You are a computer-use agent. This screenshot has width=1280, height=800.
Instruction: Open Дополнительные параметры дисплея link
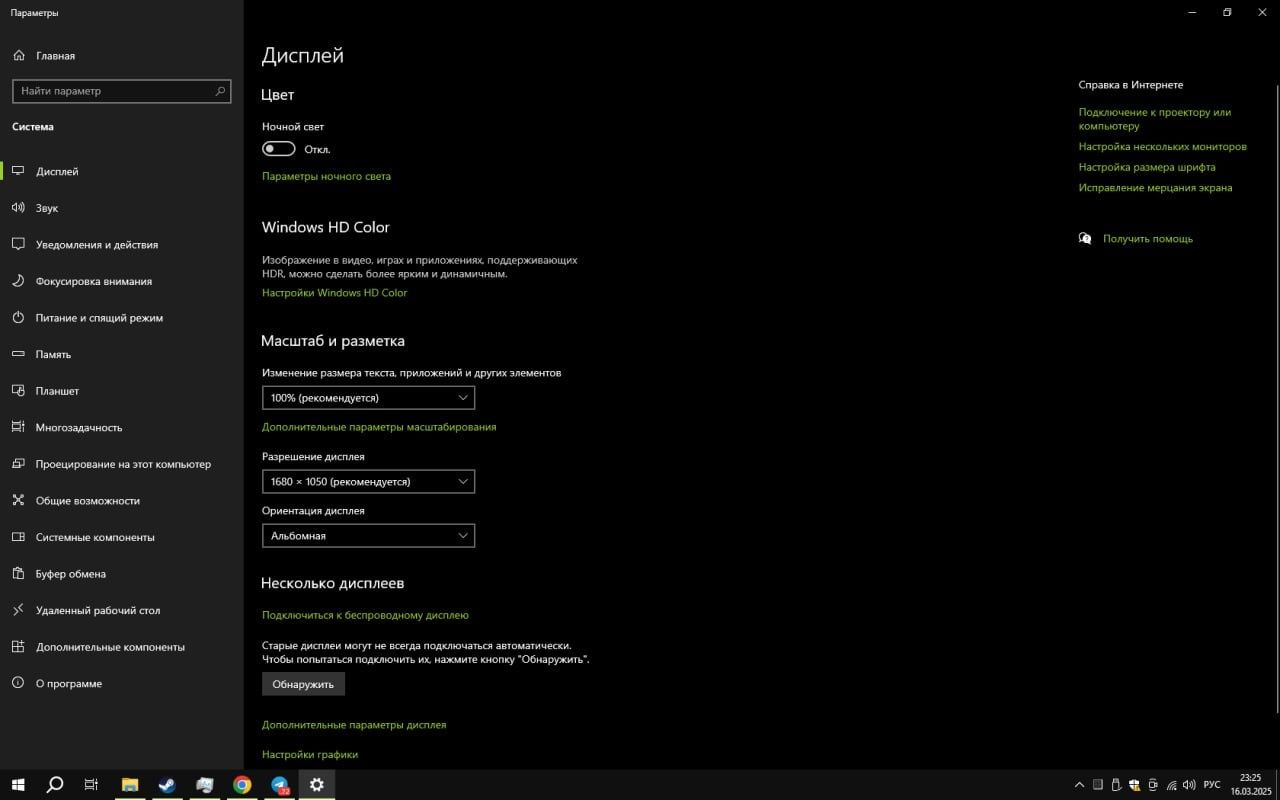click(354, 725)
